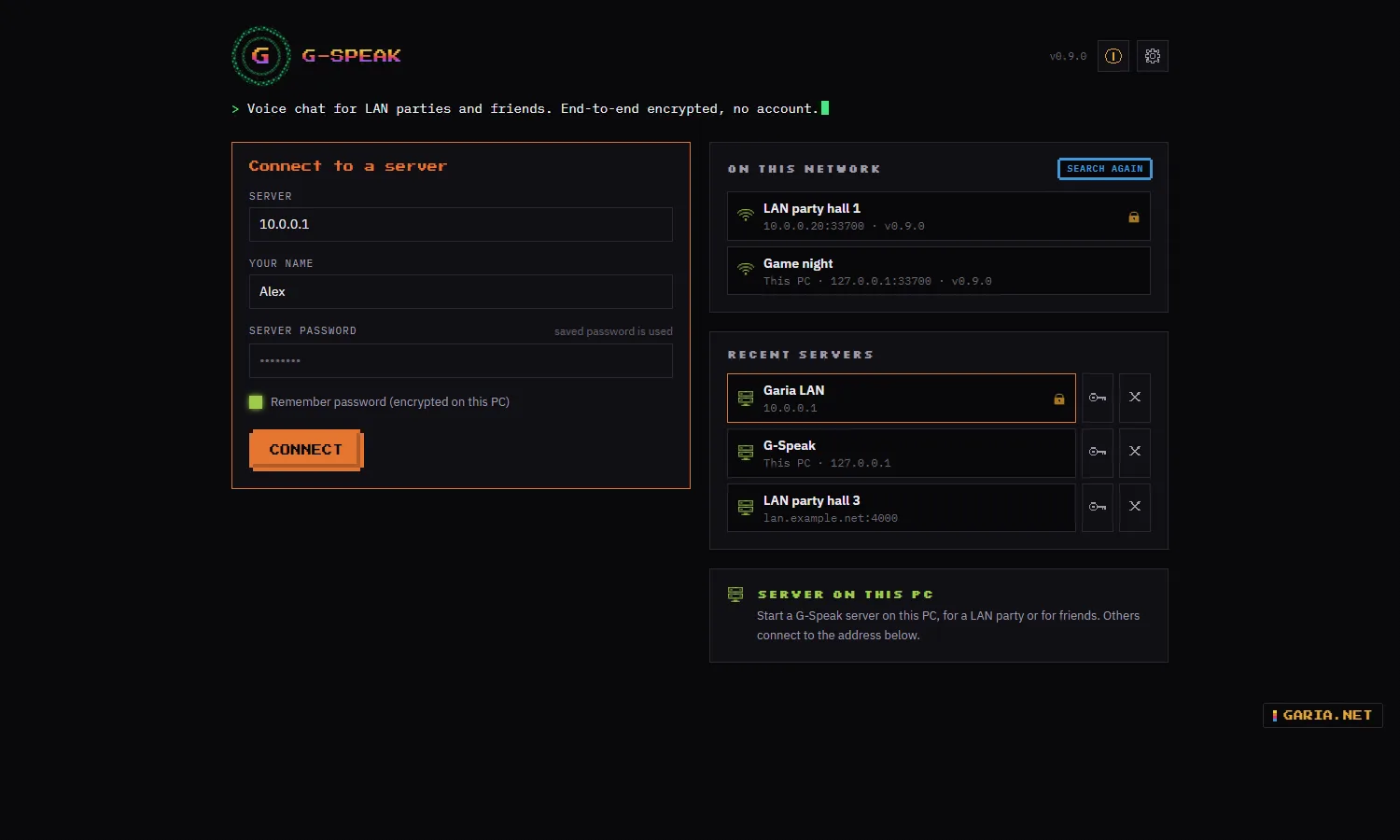Viewport: 1400px width, 840px height.
Task: Click the v0.9.0 version label in header
Action: click(x=1068, y=57)
